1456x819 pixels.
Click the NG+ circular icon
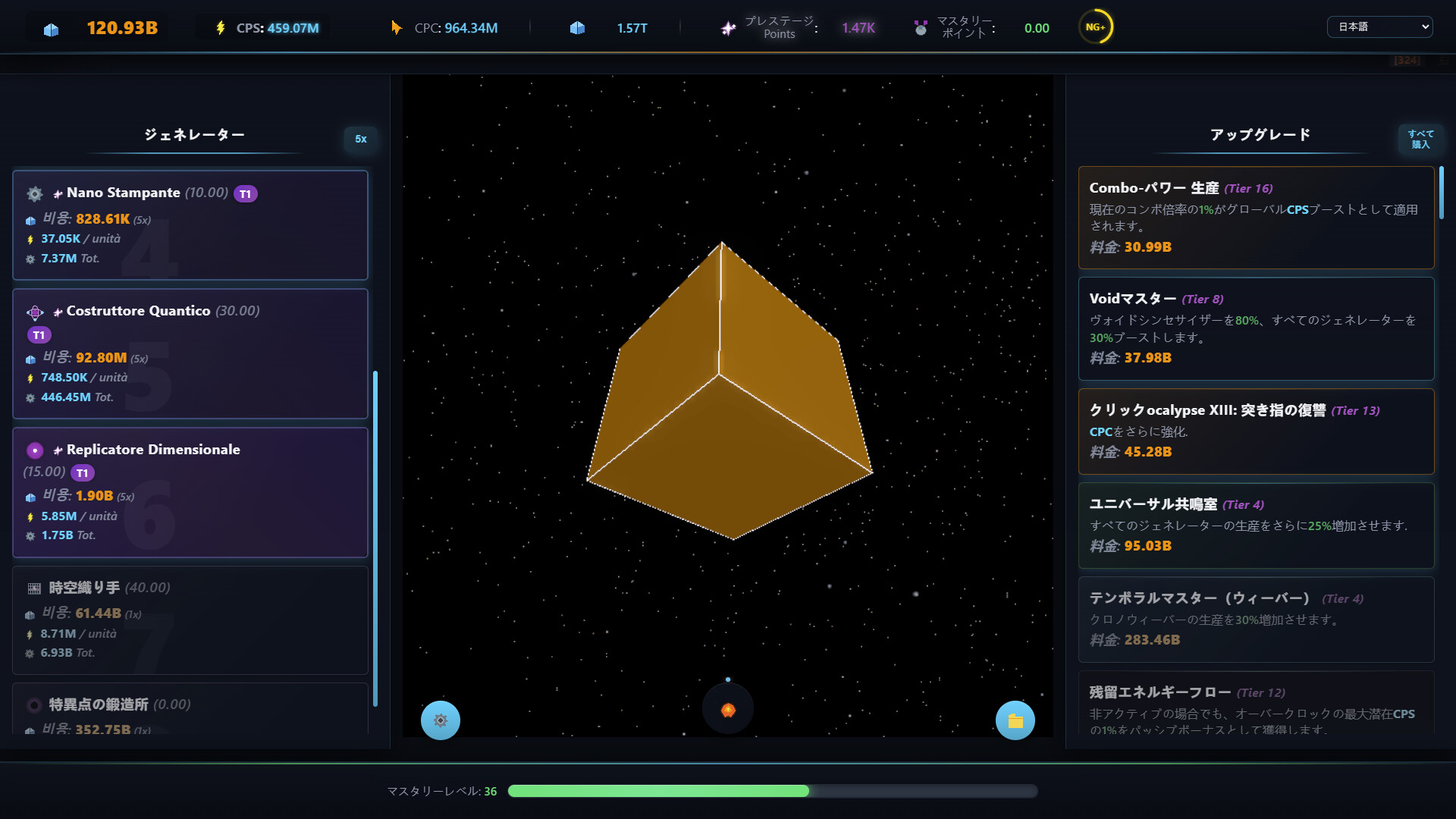pos(1095,27)
